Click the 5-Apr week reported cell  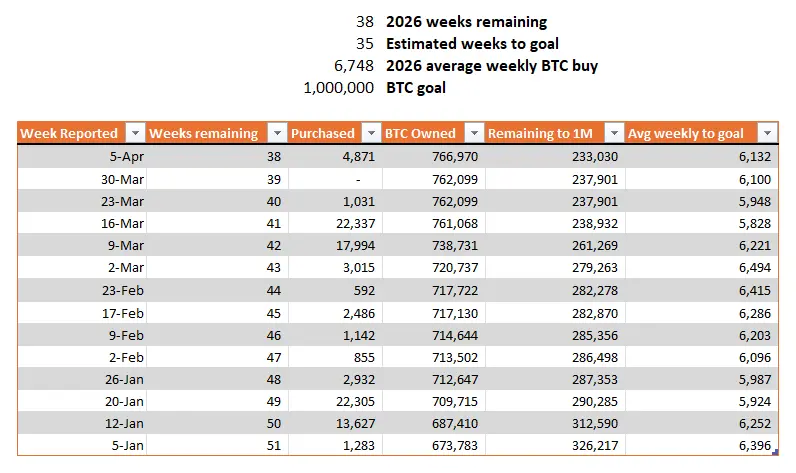tap(123, 157)
